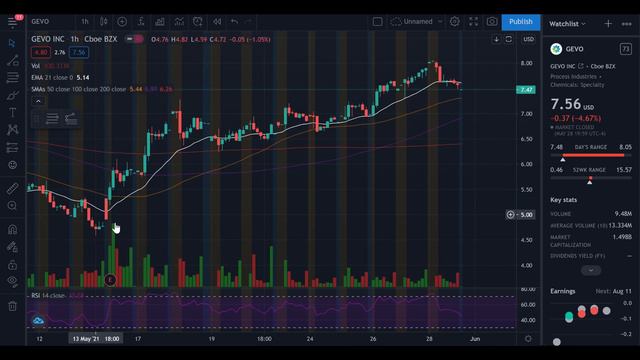
Task: Expand more key stats with the chevron button
Action: pos(591,270)
